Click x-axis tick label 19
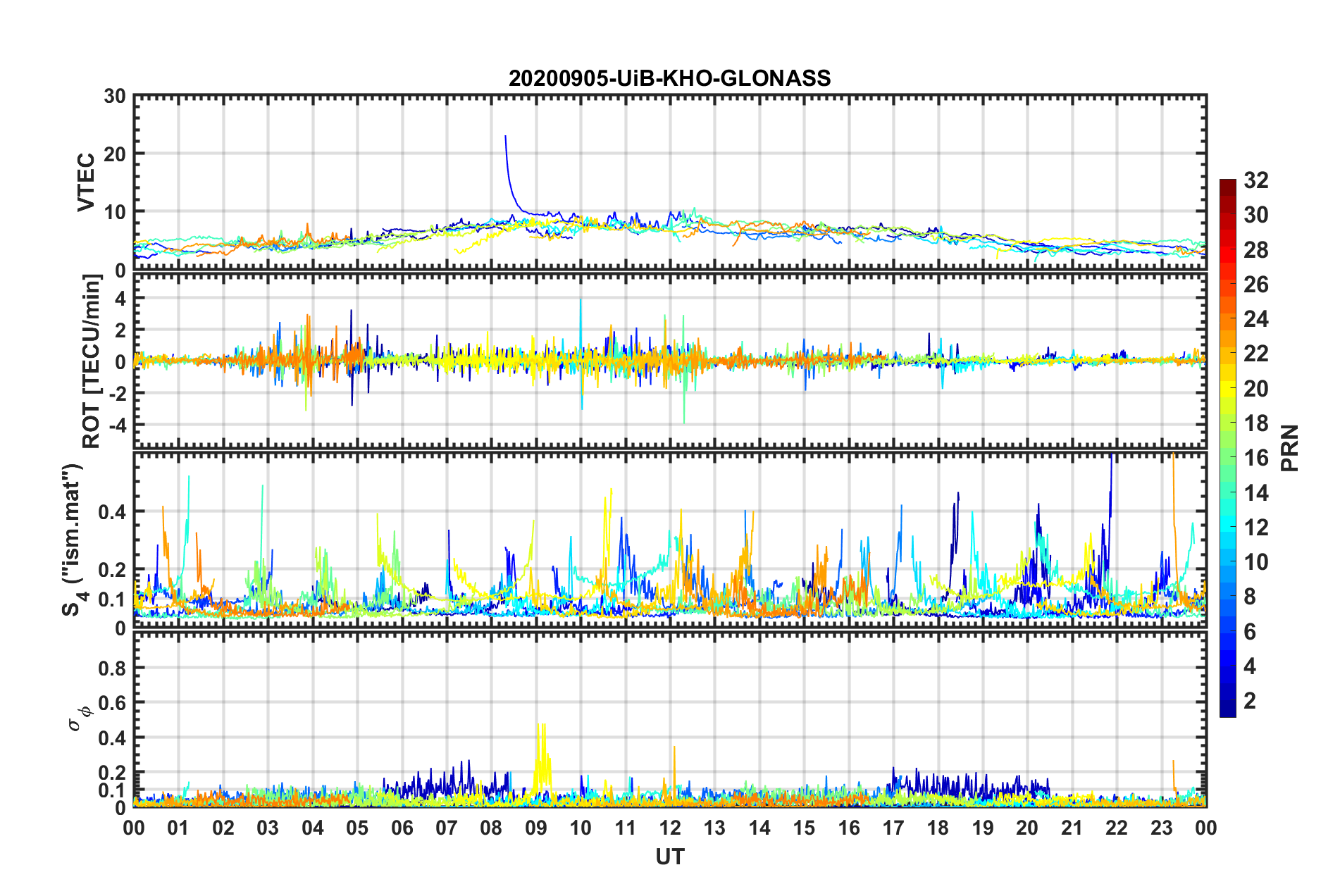Viewport: 1340px width, 896px height. click(983, 828)
